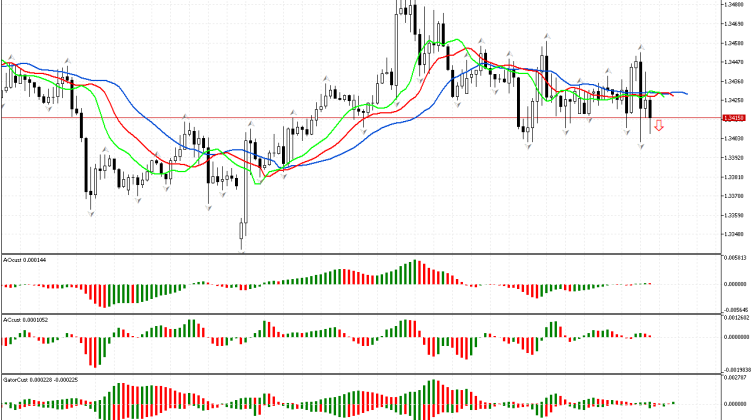
Task: Select the blue Alligator jaw line end
Action: 684,93
